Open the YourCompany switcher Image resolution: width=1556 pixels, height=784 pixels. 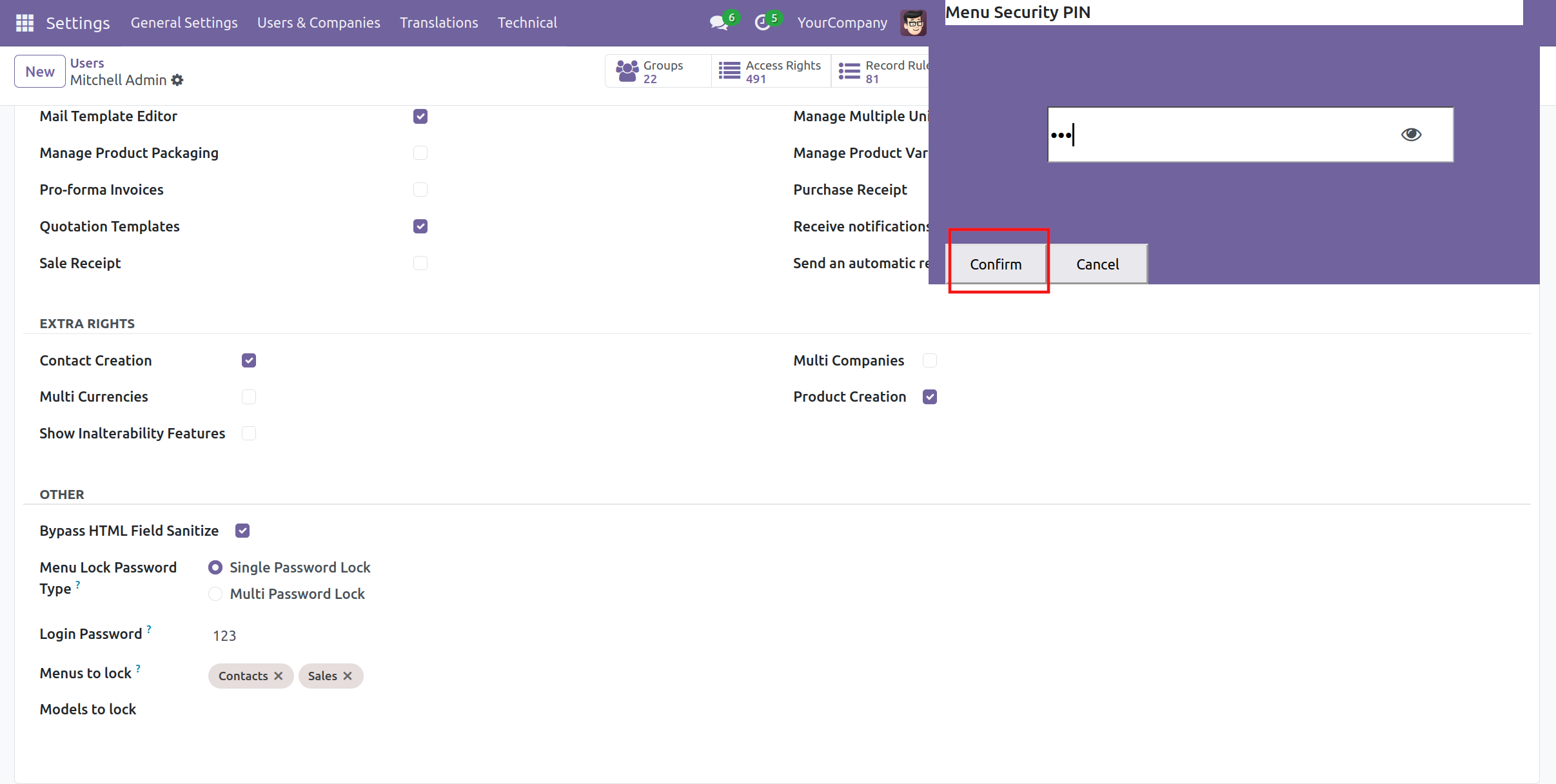pyautogui.click(x=842, y=23)
